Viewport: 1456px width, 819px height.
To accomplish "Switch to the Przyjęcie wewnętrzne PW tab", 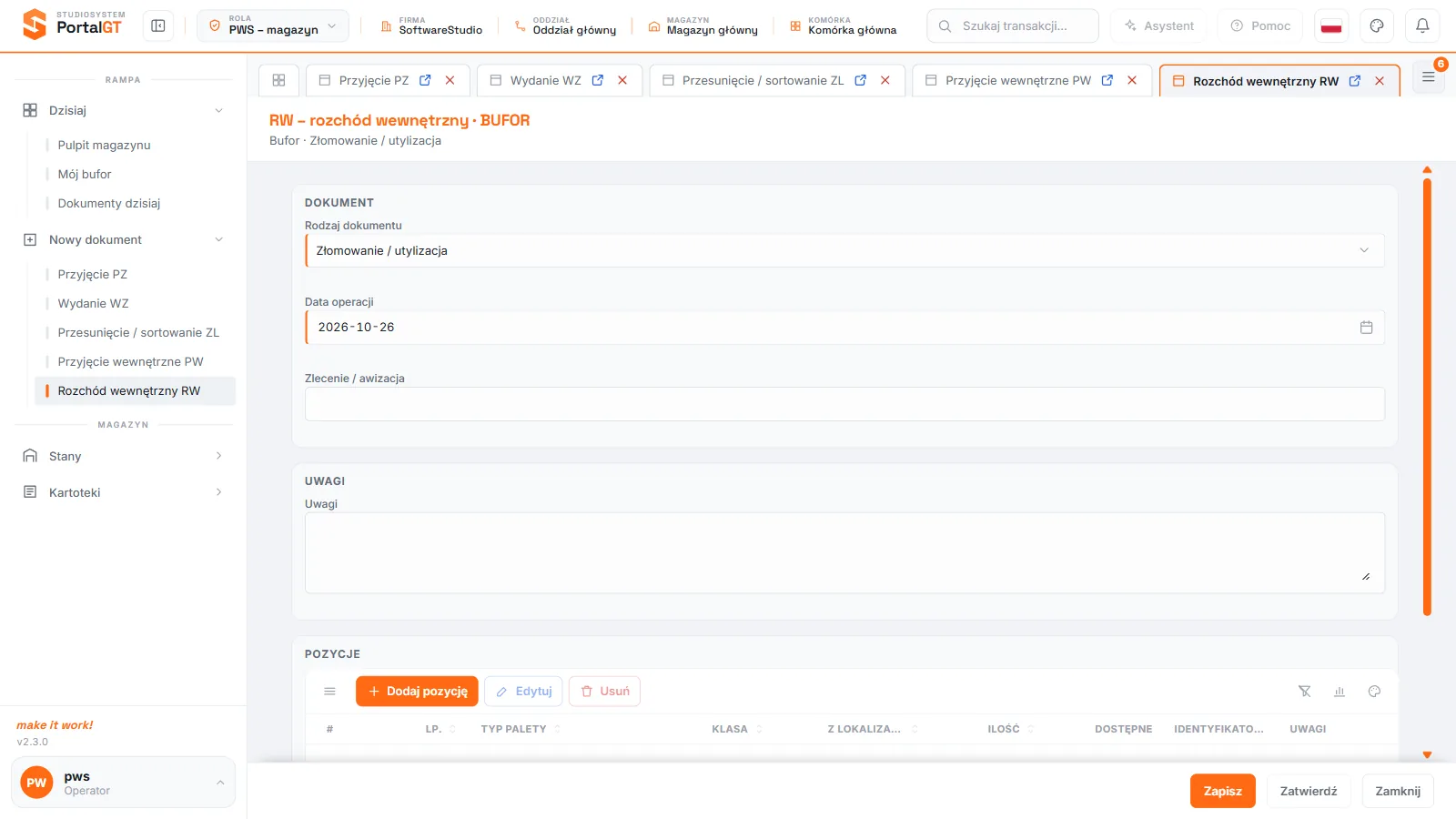I will 1017,80.
